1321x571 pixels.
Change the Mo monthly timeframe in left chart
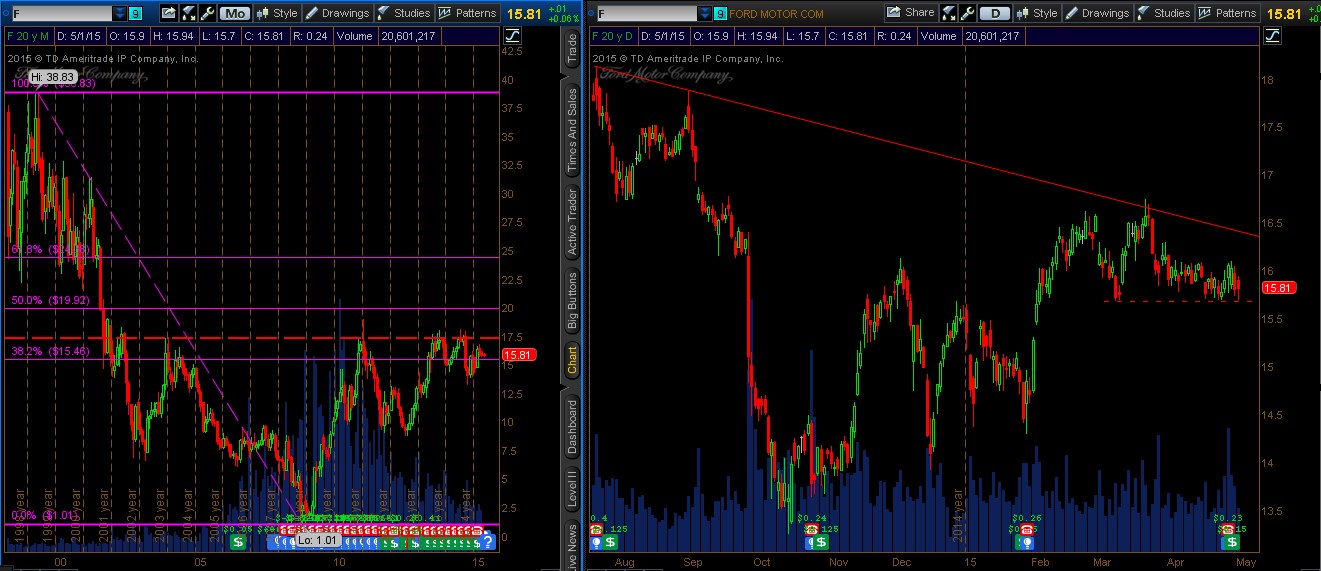[x=235, y=13]
